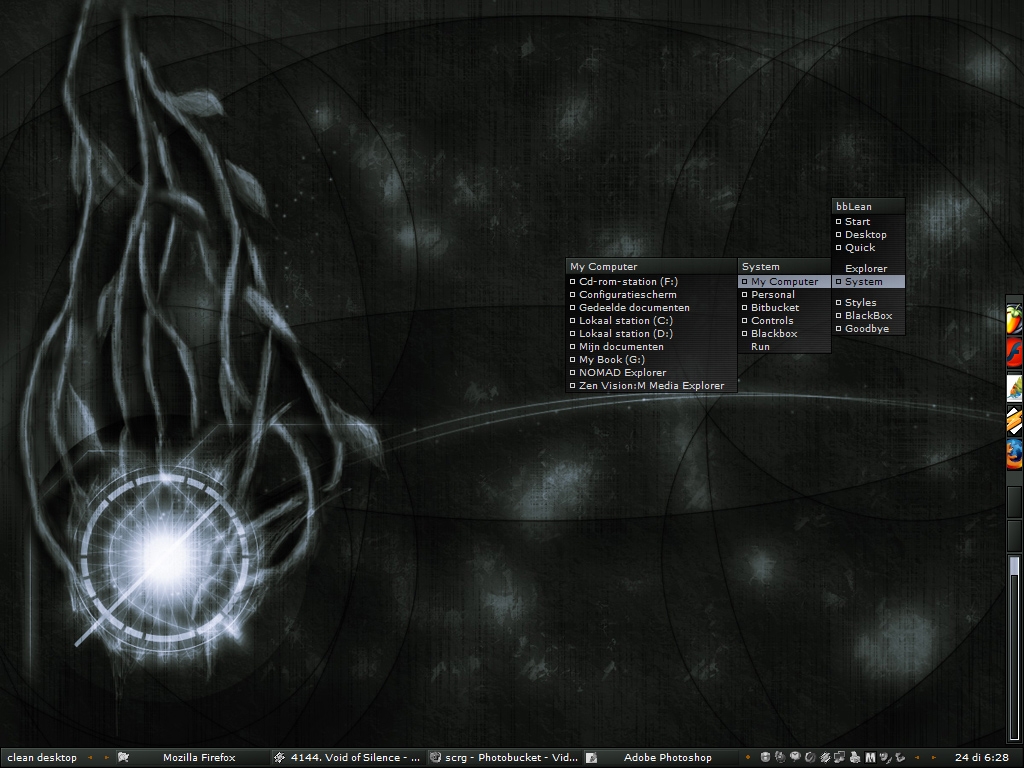Viewport: 1024px width, 768px height.
Task: Choose Blackbox in the System menu
Action: click(x=784, y=334)
